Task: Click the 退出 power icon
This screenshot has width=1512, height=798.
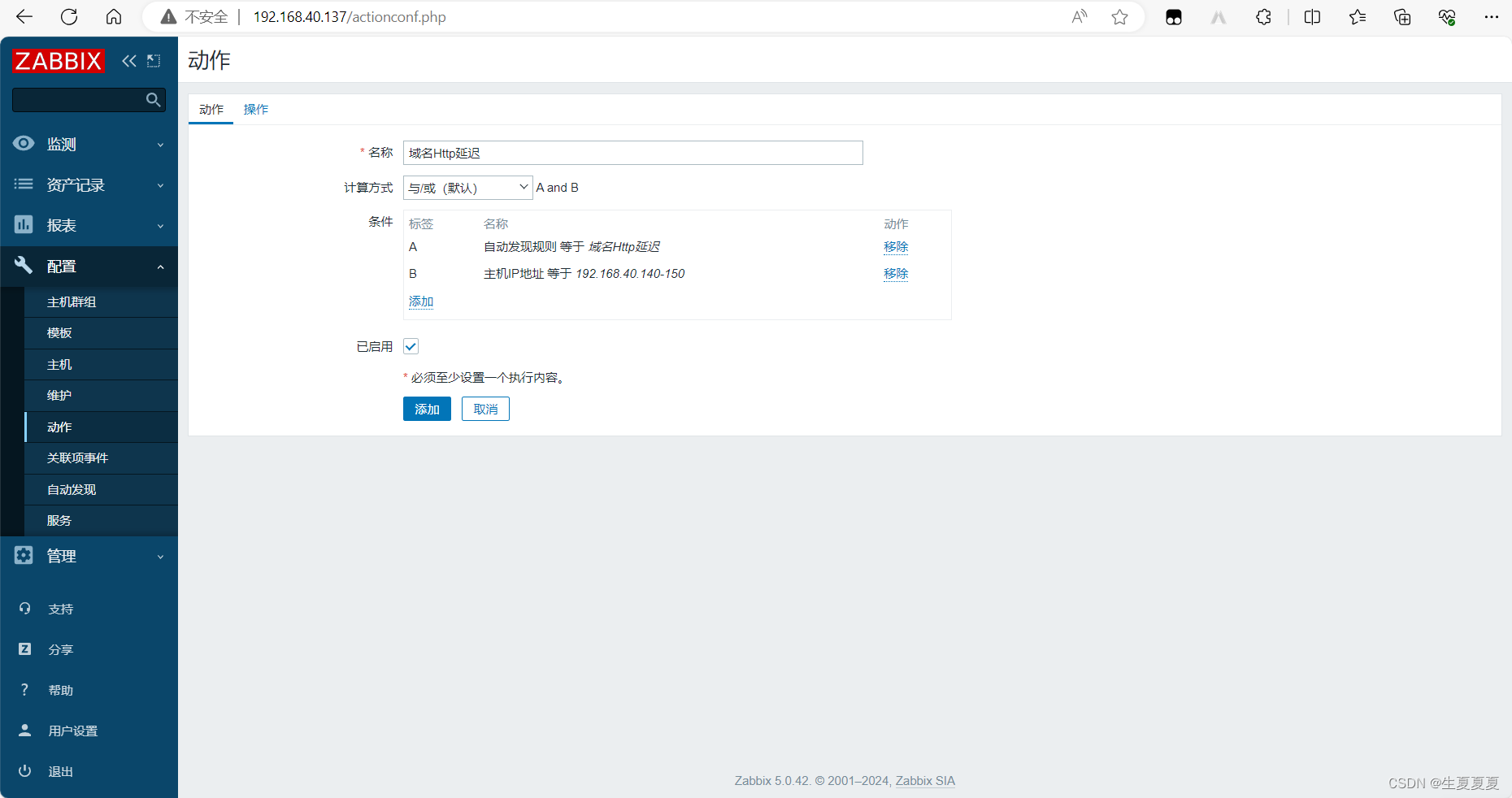Action: (25, 771)
